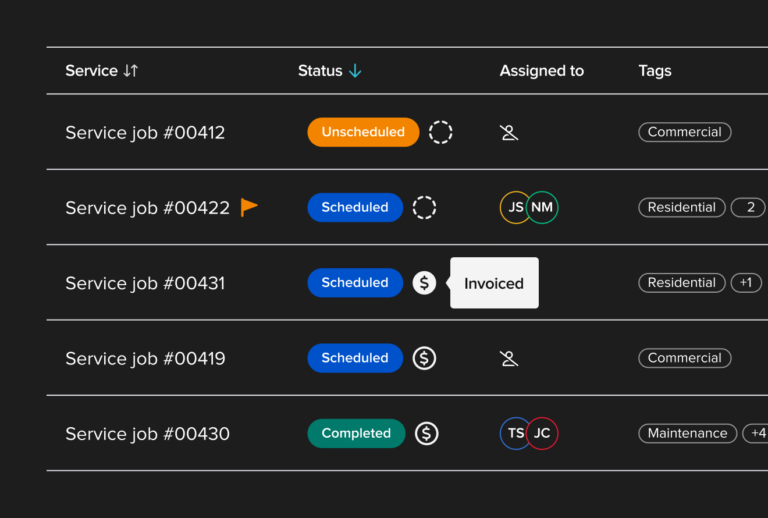Click the dollar icon for job #00430
The width and height of the screenshot is (768, 518).
(x=427, y=434)
